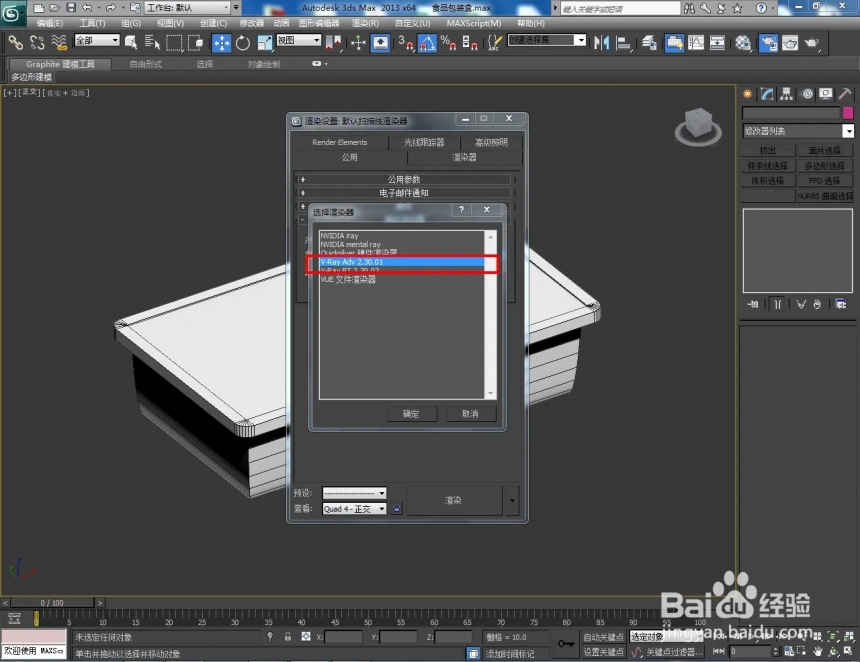The height and width of the screenshot is (662, 860).
Task: Click the Render Production teapot icon
Action: tap(812, 42)
